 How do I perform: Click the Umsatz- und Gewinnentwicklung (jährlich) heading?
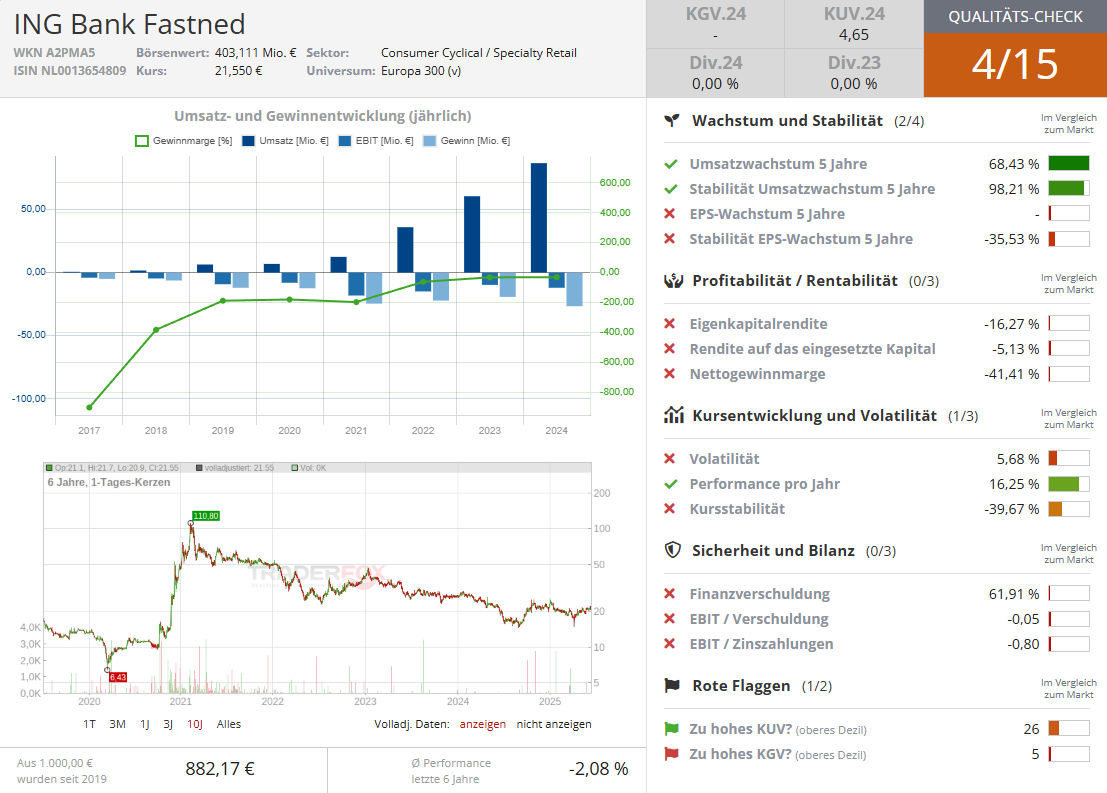323,116
